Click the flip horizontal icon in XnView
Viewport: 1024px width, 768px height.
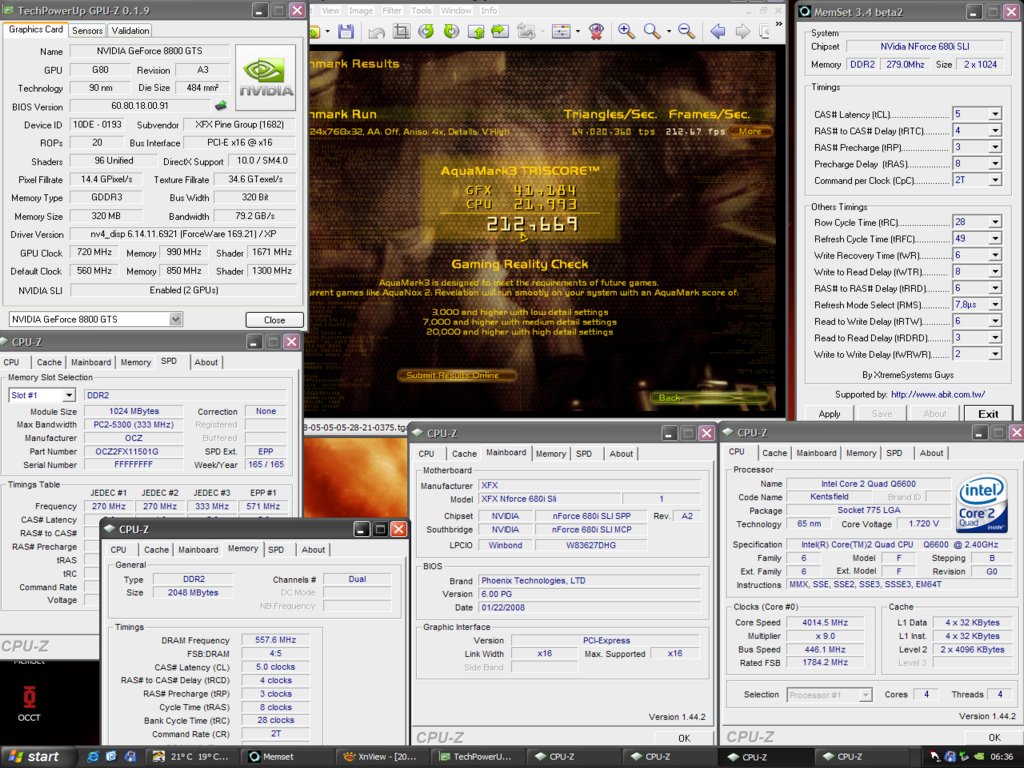500,31
